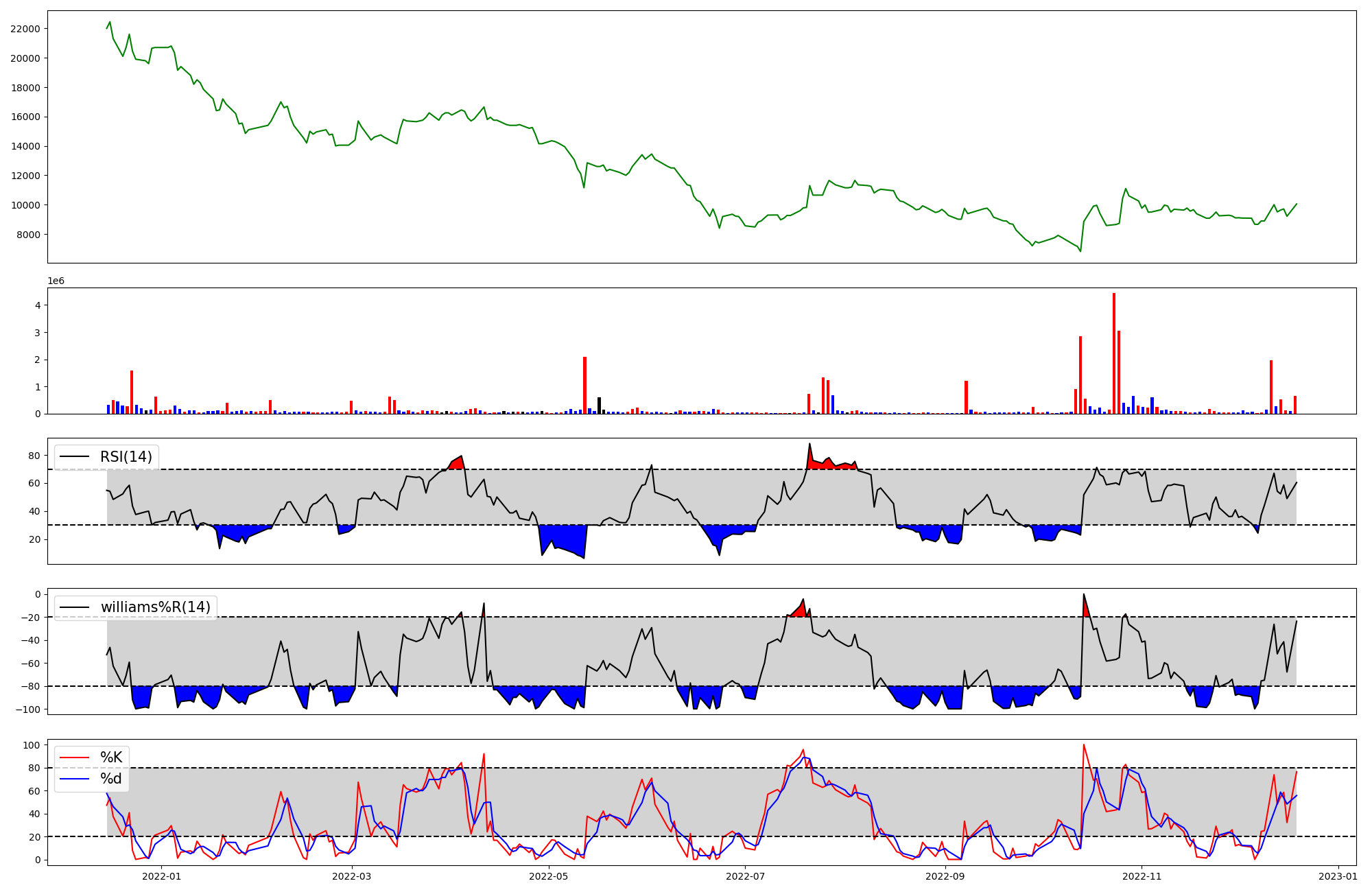Click the 12000 price axis label
1372x892 pixels.
tap(25, 176)
